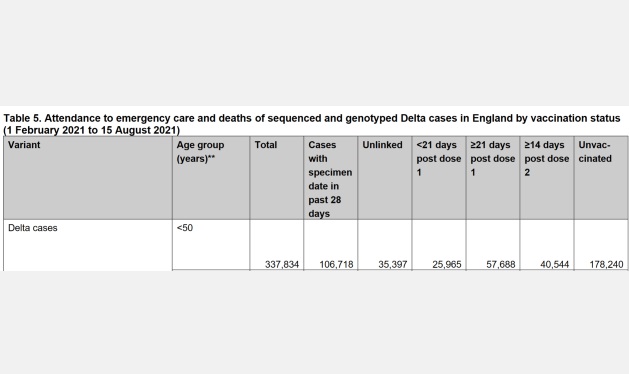
Task: Select the Unvaccinated column header
Action: point(595,152)
